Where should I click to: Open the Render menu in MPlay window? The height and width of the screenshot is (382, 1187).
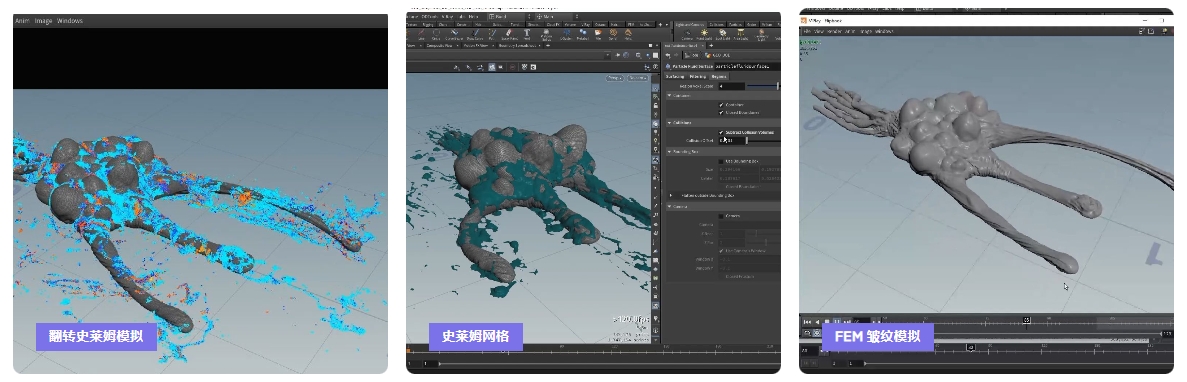[835, 32]
